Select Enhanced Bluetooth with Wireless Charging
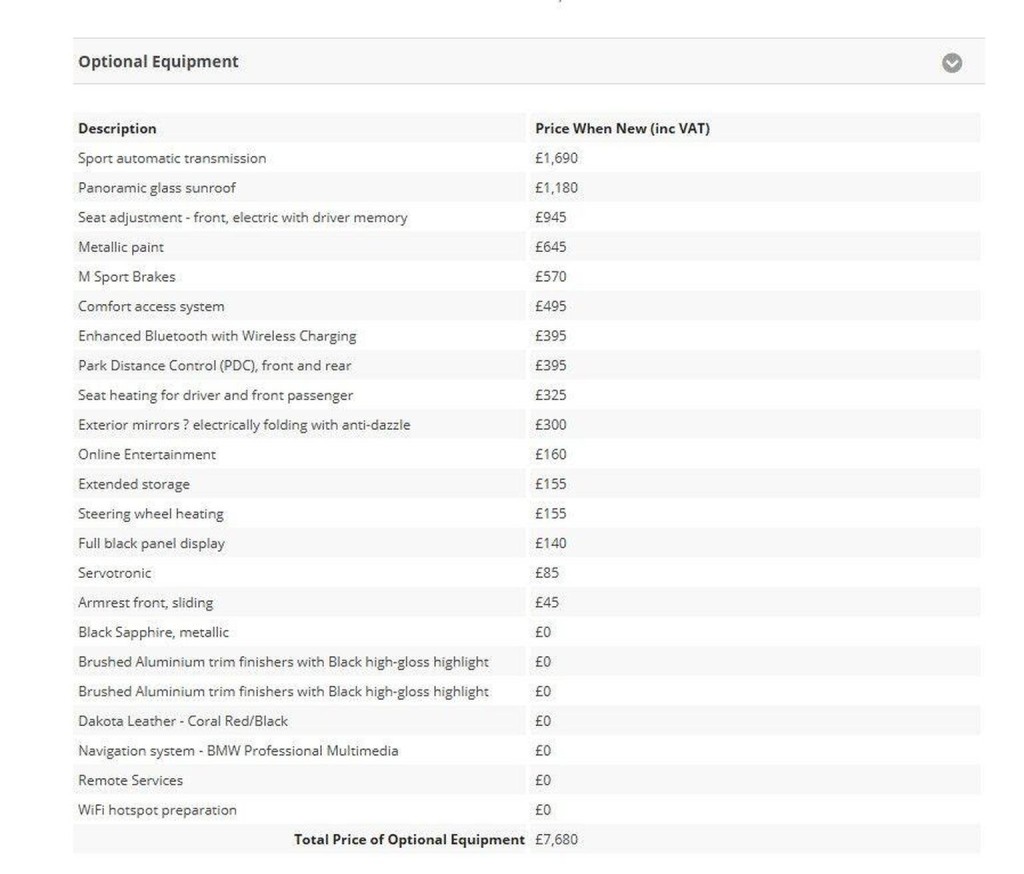The image size is (1024, 874). pos(217,336)
